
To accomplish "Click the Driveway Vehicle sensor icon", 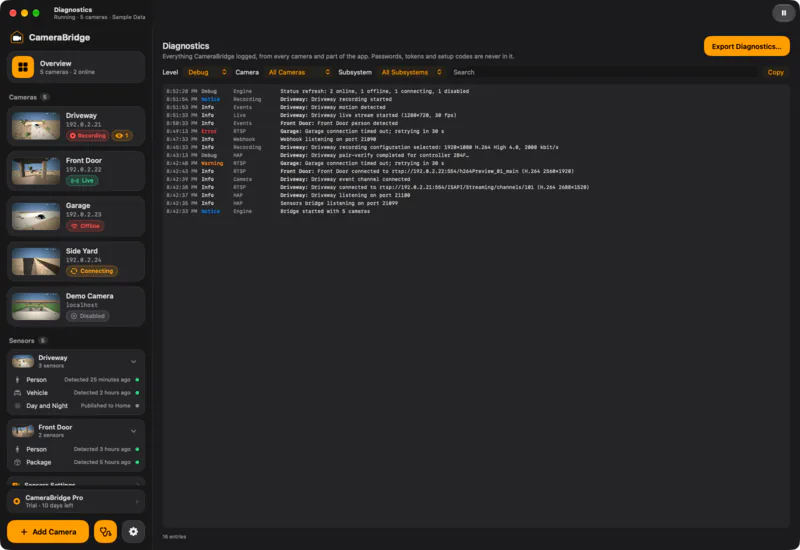I will tap(17, 393).
